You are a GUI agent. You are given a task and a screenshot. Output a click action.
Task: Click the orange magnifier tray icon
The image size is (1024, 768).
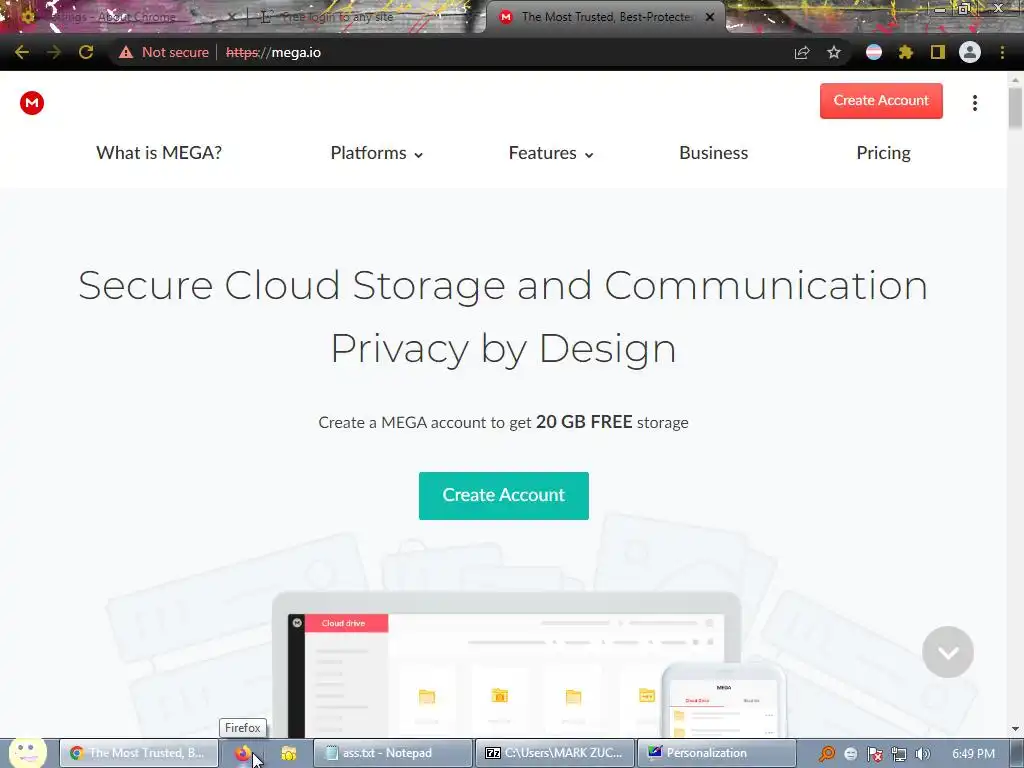coord(827,754)
